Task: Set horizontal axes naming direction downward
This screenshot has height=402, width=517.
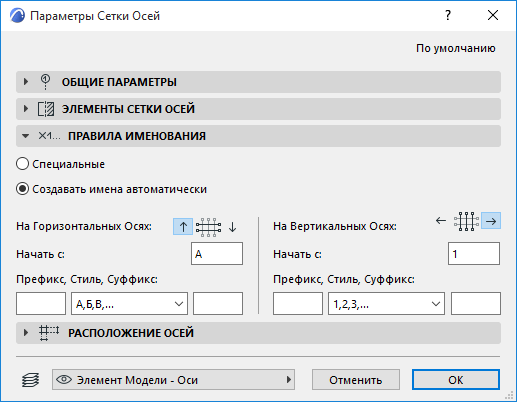Action: [233, 227]
